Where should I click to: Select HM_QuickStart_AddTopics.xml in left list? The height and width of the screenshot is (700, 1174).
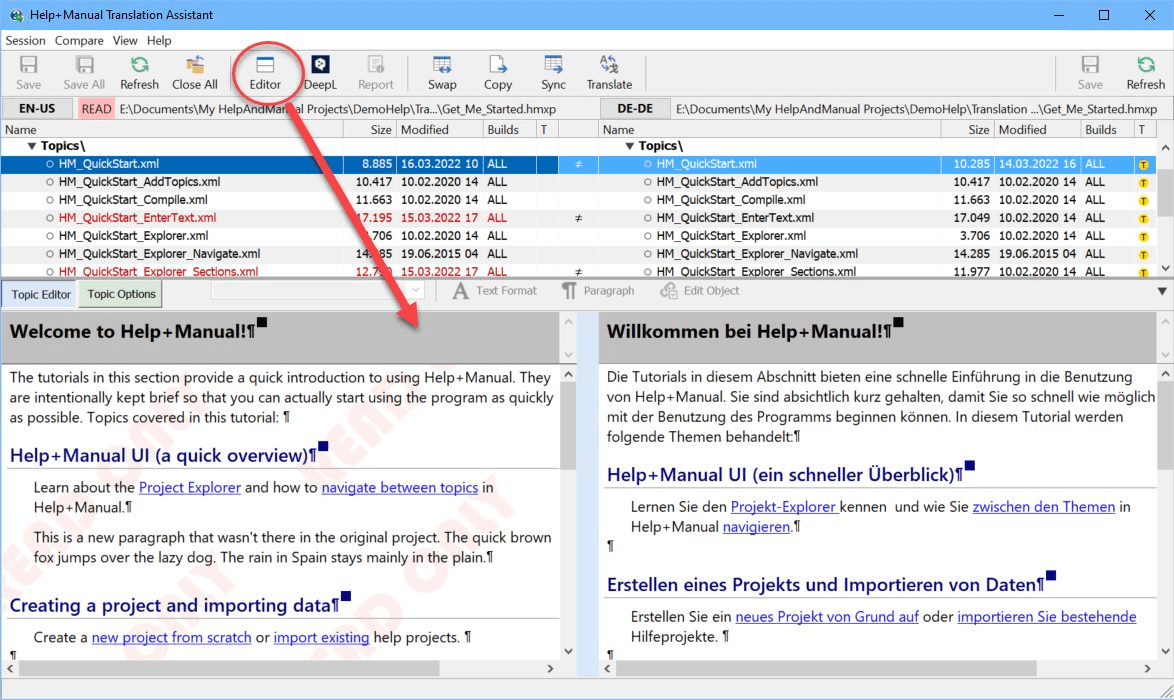139,182
